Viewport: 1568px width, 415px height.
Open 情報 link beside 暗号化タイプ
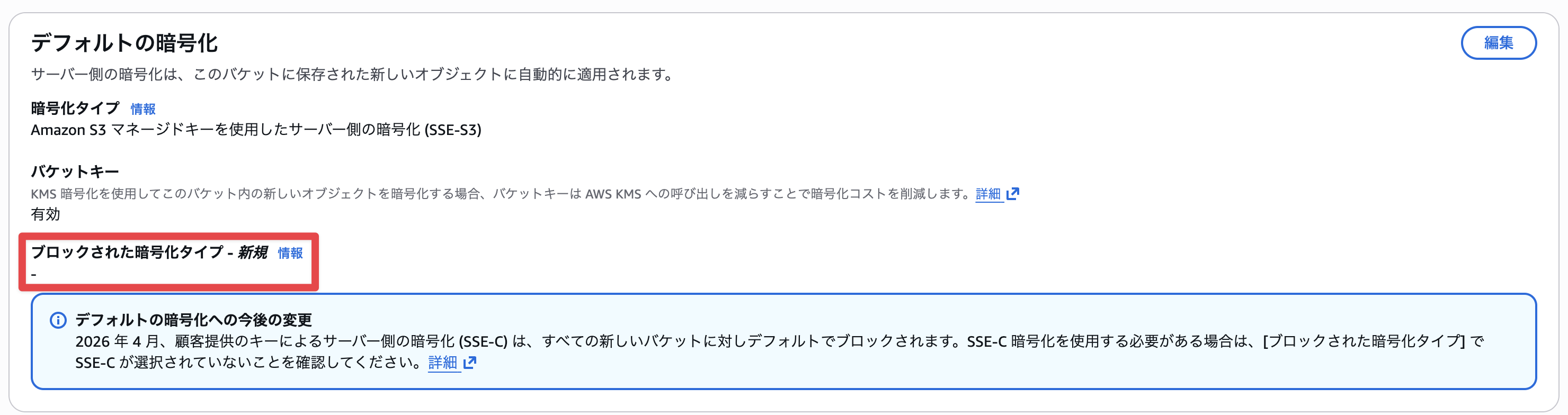point(143,109)
